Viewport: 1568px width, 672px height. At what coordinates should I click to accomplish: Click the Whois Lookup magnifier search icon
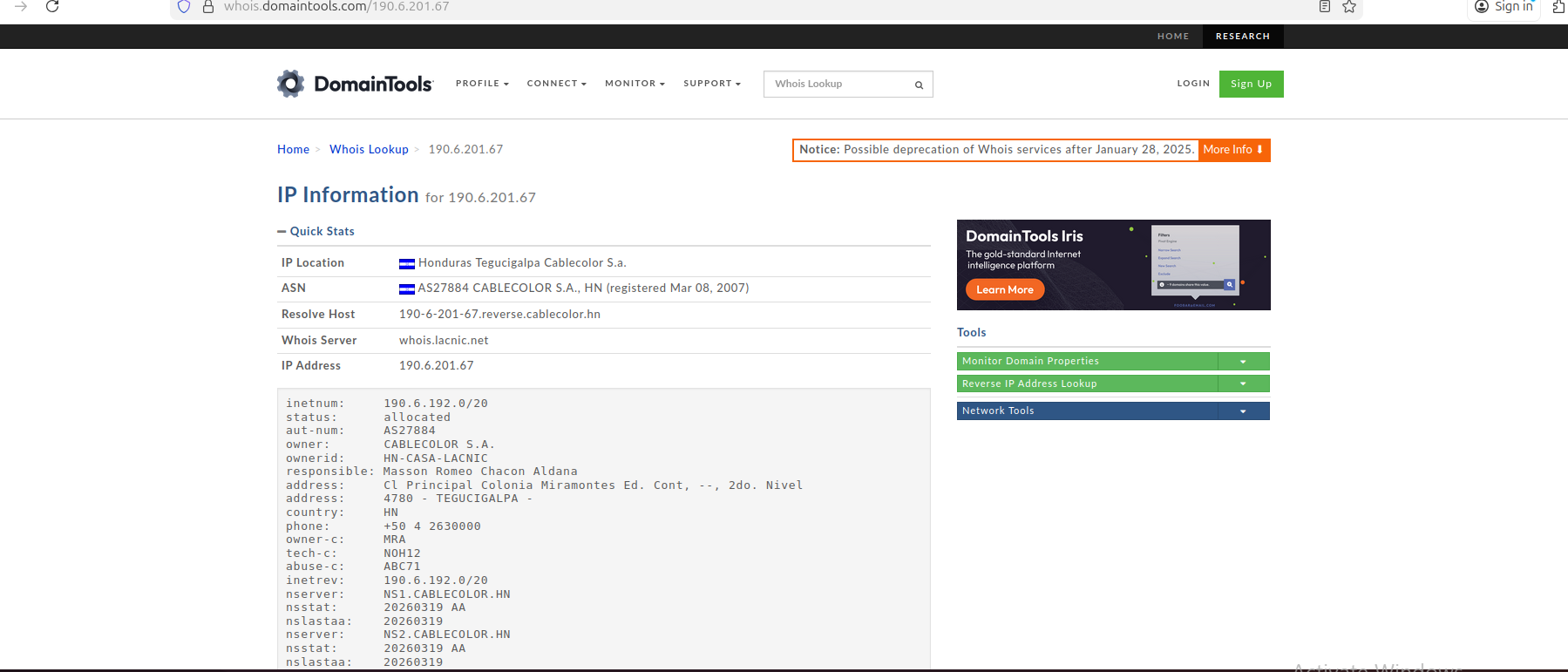click(919, 85)
